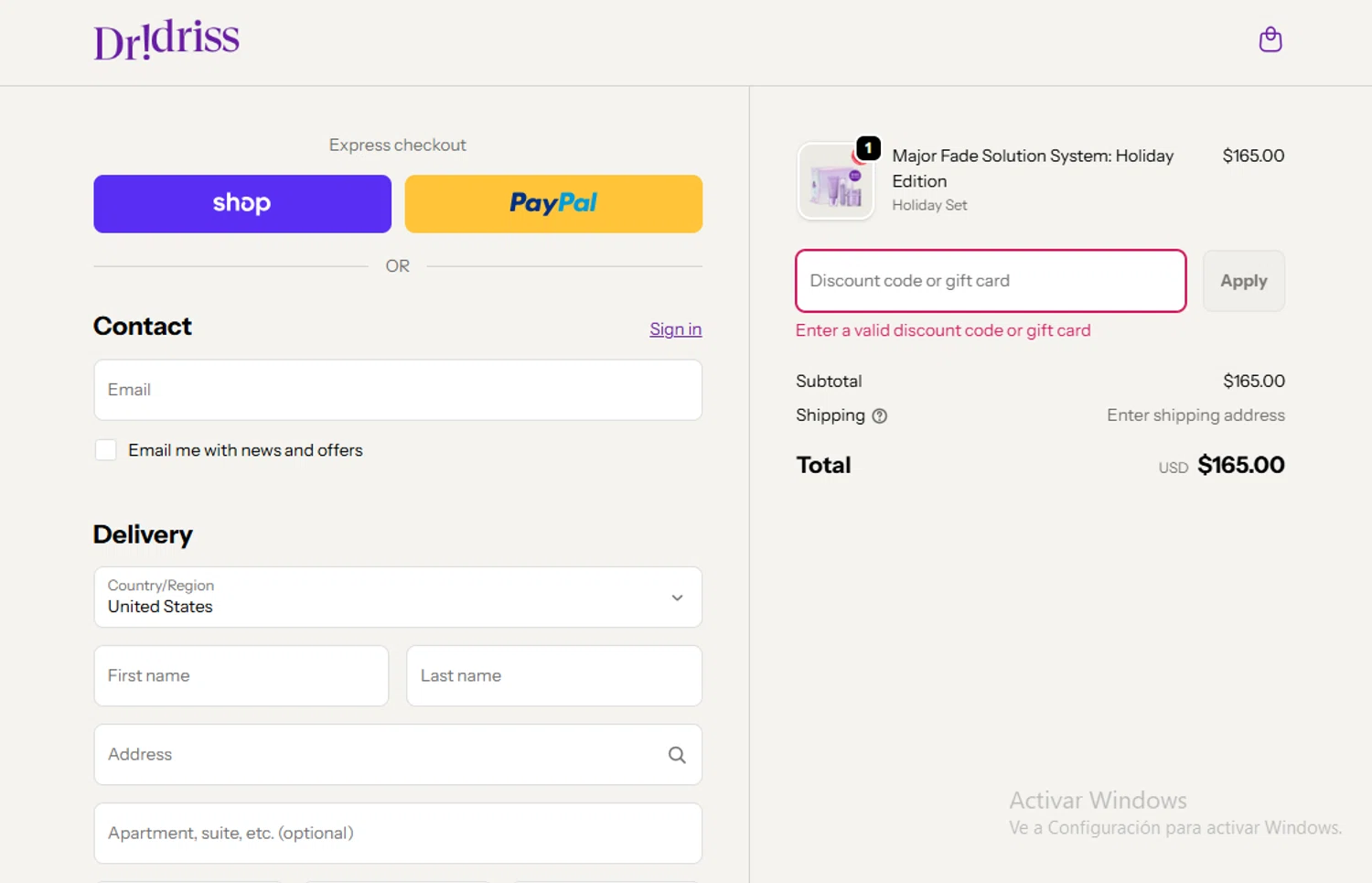Image resolution: width=1372 pixels, height=883 pixels.
Task: Focus the Apartment, suite, etc. field
Action: (398, 834)
